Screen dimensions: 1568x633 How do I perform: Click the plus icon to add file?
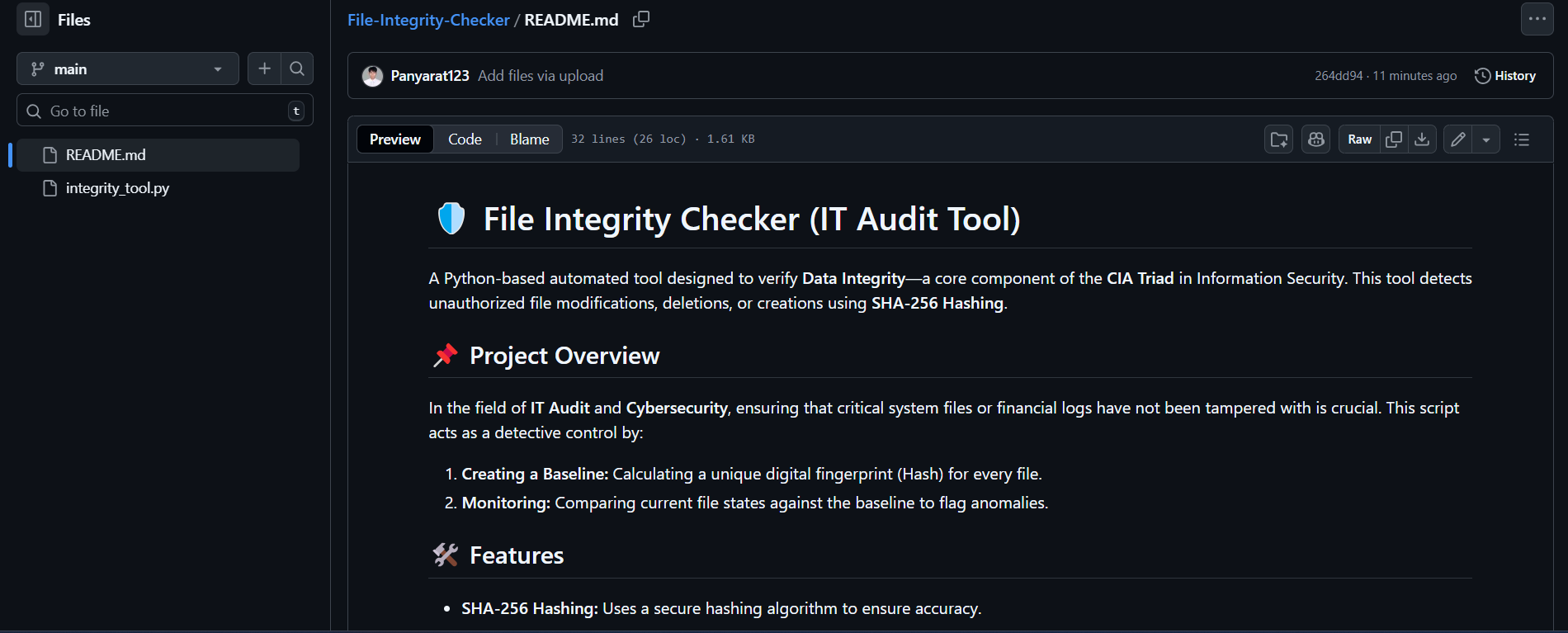(264, 69)
